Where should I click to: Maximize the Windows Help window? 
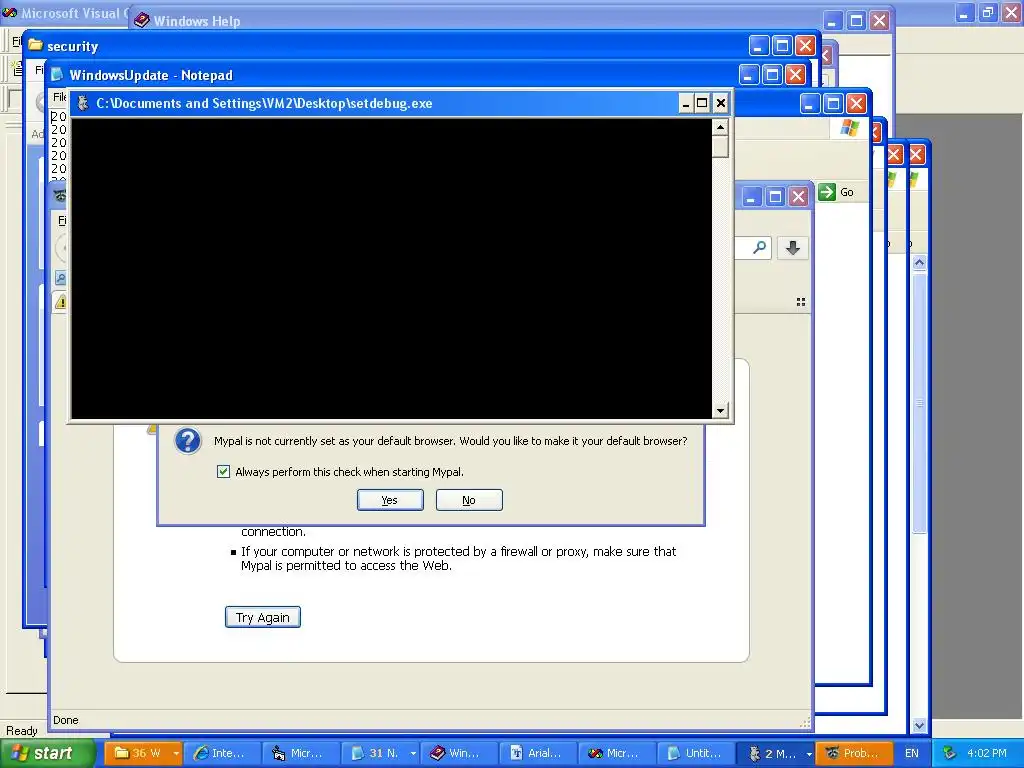pos(856,21)
